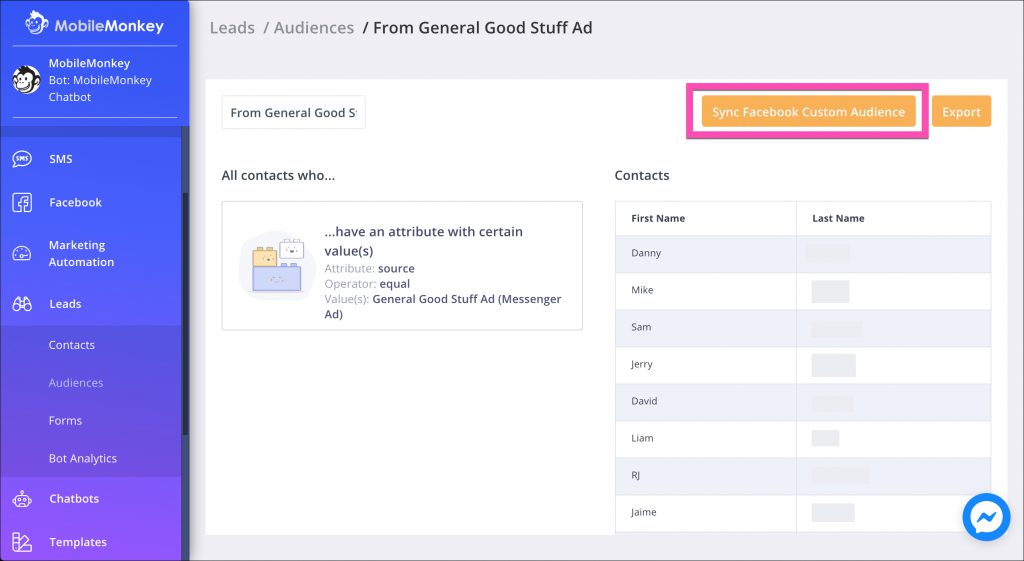Viewport: 1024px width, 561px height.
Task: Open the SMS speech bubble icon
Action: 22,159
